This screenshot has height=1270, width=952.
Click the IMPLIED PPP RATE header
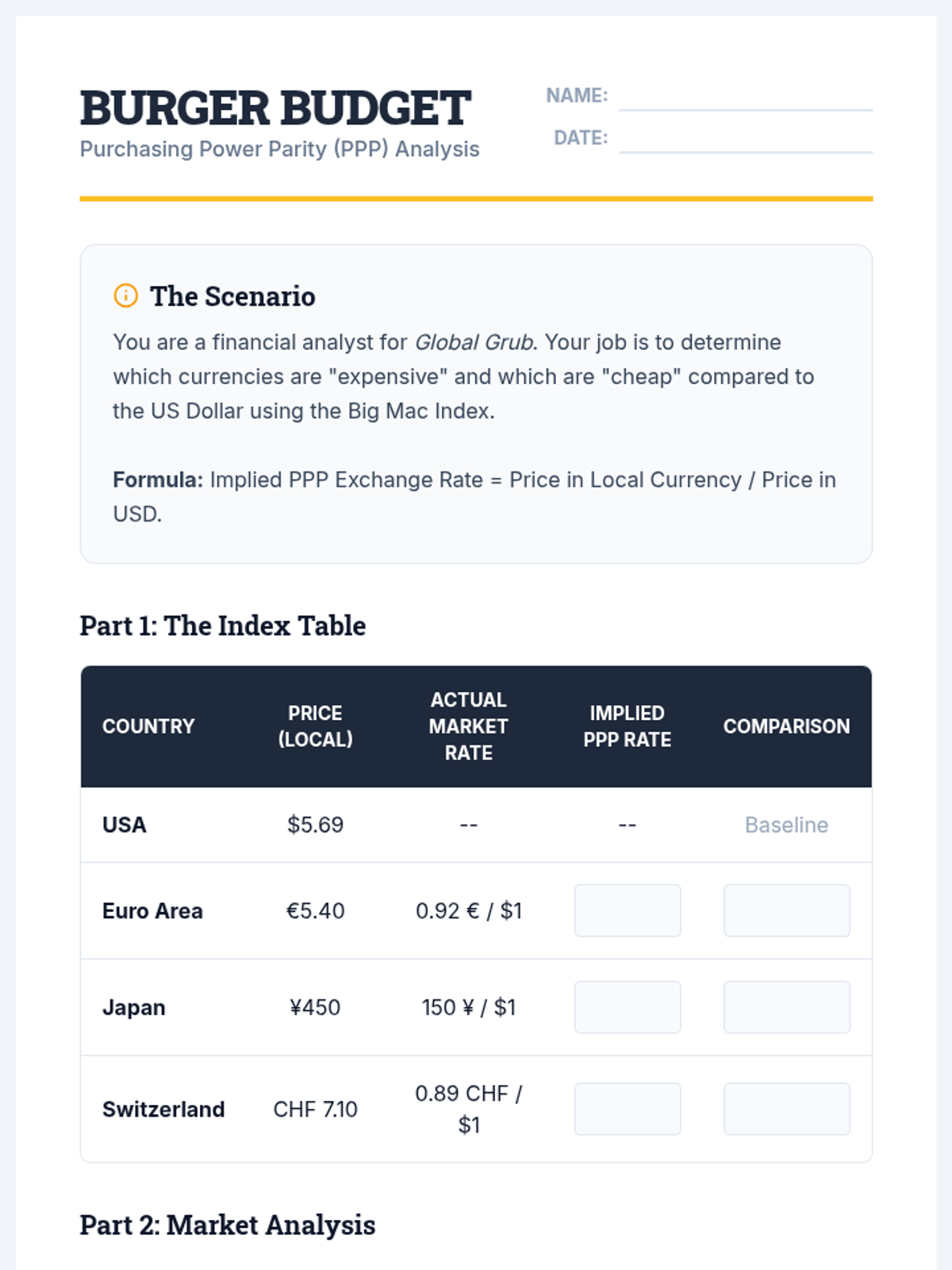627,726
